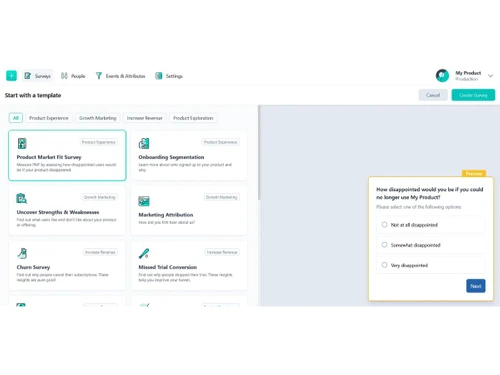Select the Missed Trial Conversion title
This screenshot has height=375, width=500.
168,267
